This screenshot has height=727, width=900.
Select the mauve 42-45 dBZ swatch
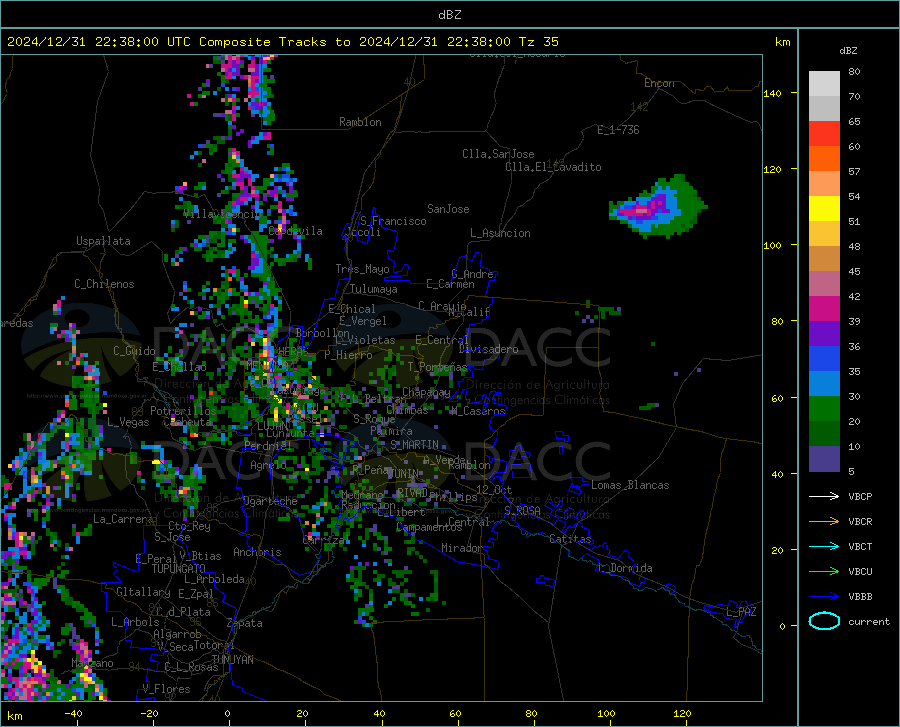click(824, 284)
